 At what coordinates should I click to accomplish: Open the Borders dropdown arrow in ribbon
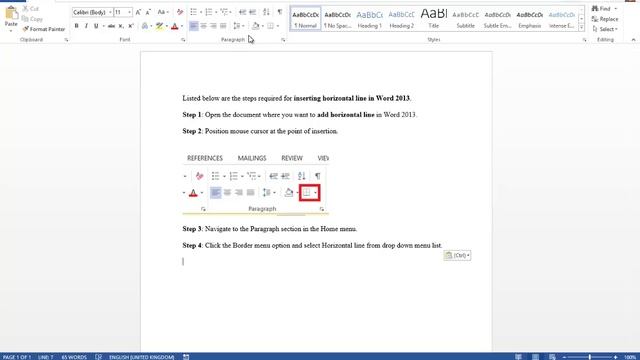coord(278,26)
